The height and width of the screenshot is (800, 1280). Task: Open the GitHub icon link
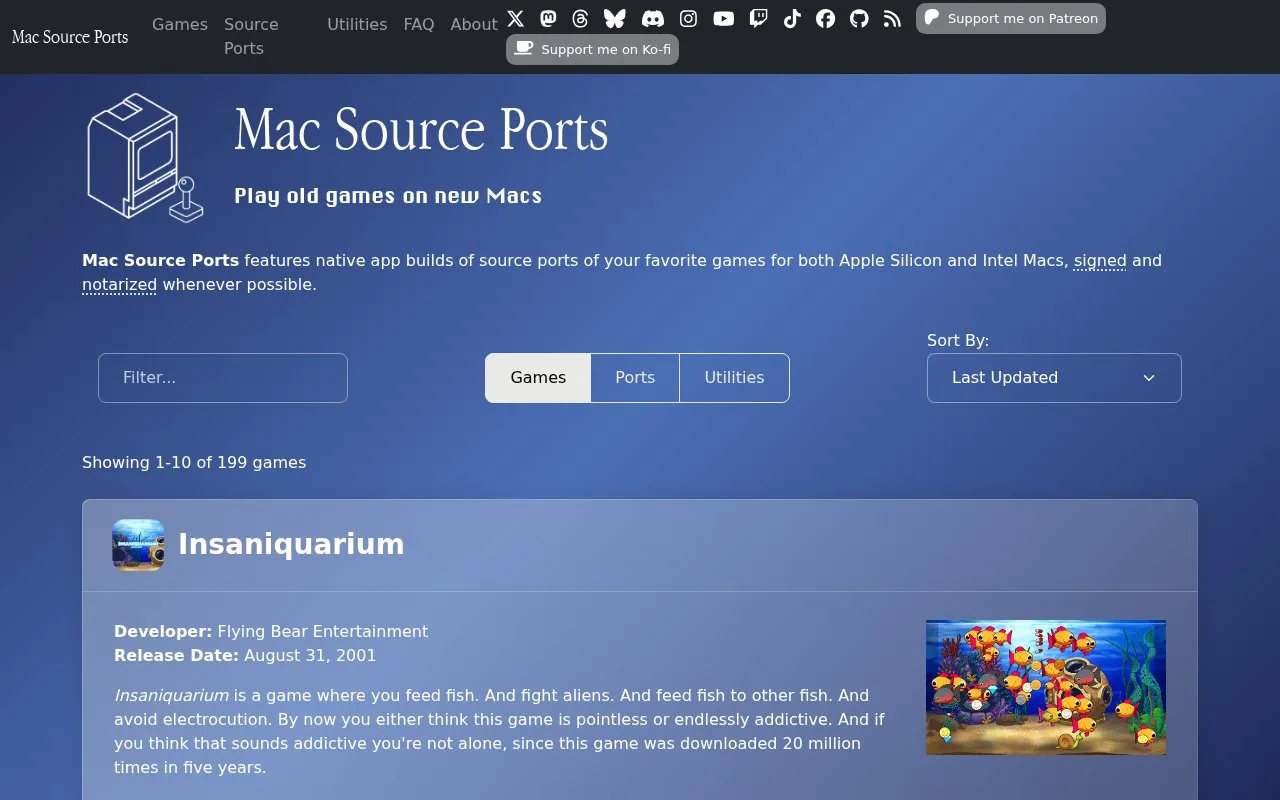[x=859, y=18]
